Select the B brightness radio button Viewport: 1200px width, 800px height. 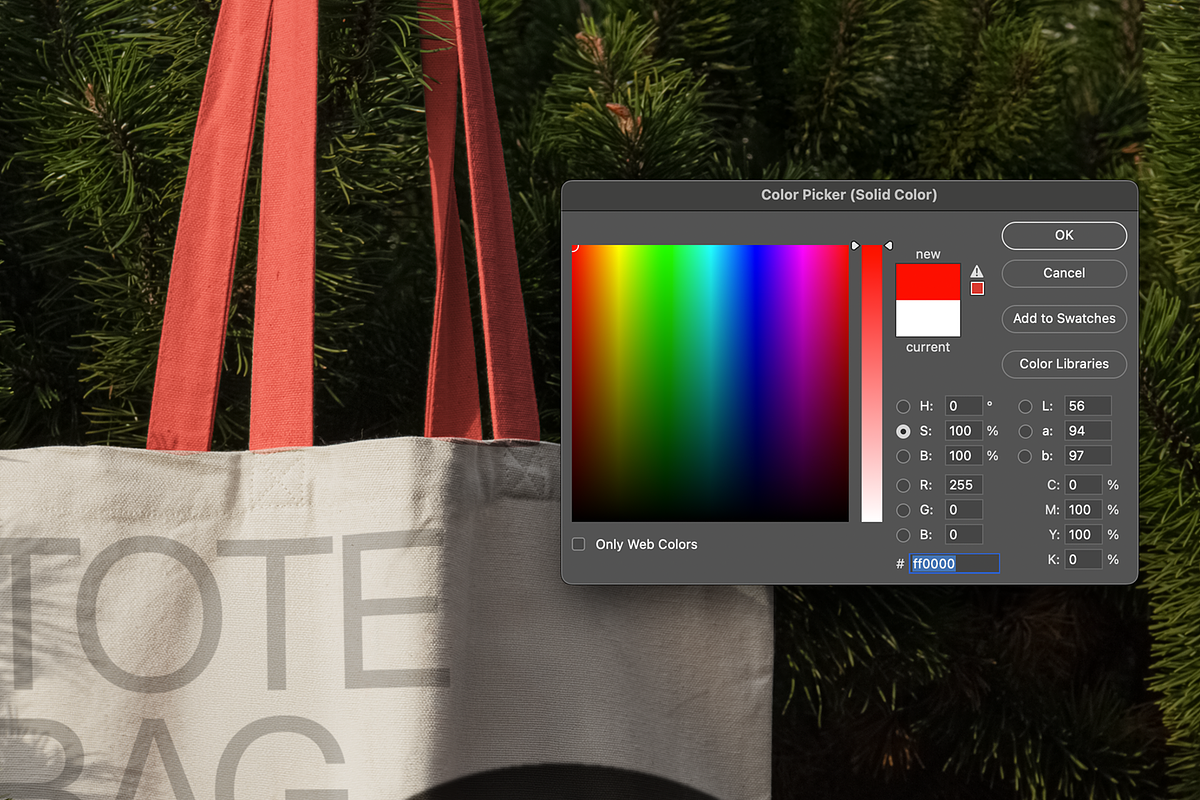[904, 456]
